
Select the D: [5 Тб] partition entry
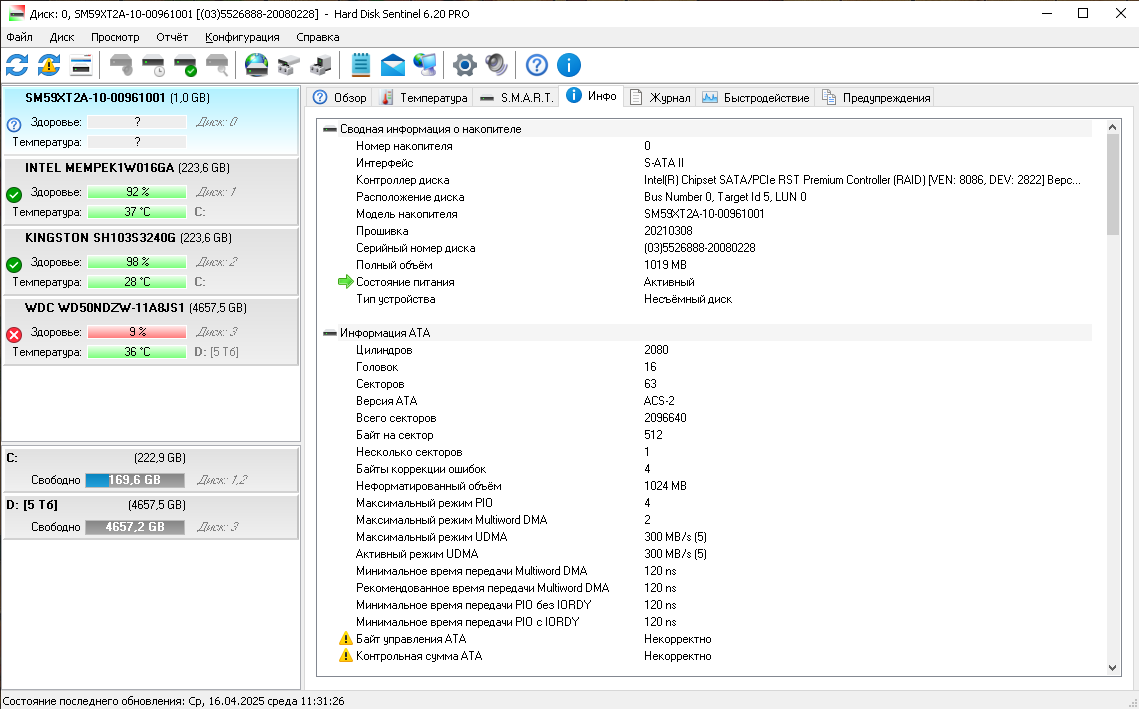150,516
